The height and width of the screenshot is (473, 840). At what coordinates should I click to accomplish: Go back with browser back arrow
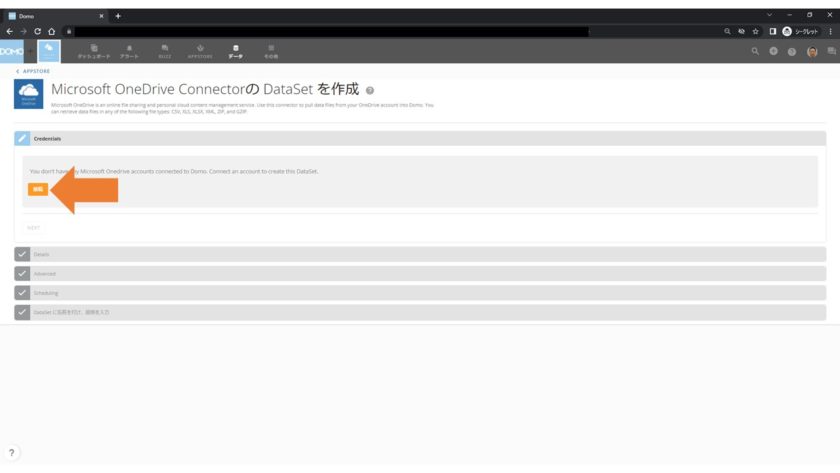point(10,32)
